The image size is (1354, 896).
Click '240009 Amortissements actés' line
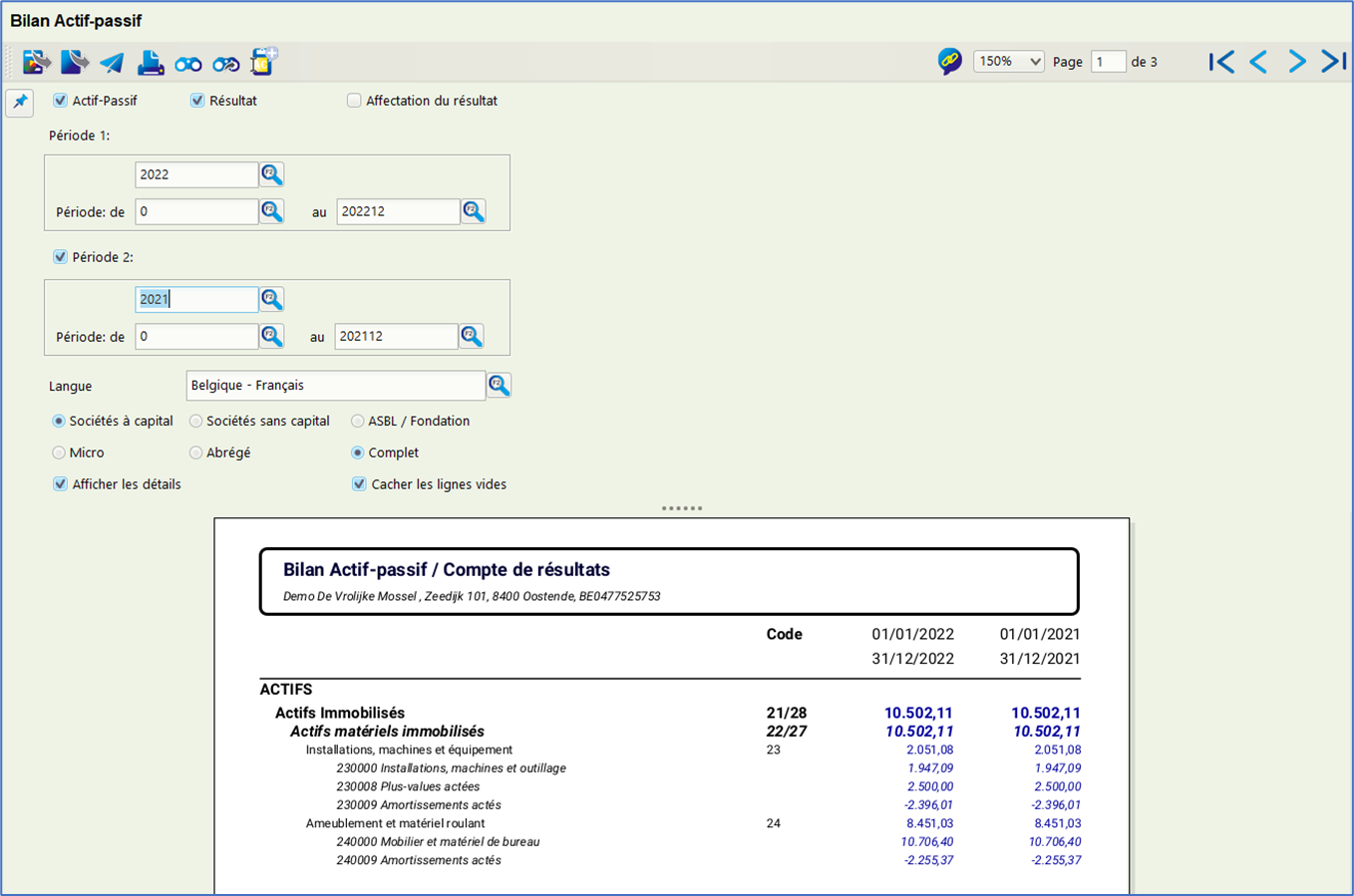click(x=419, y=860)
